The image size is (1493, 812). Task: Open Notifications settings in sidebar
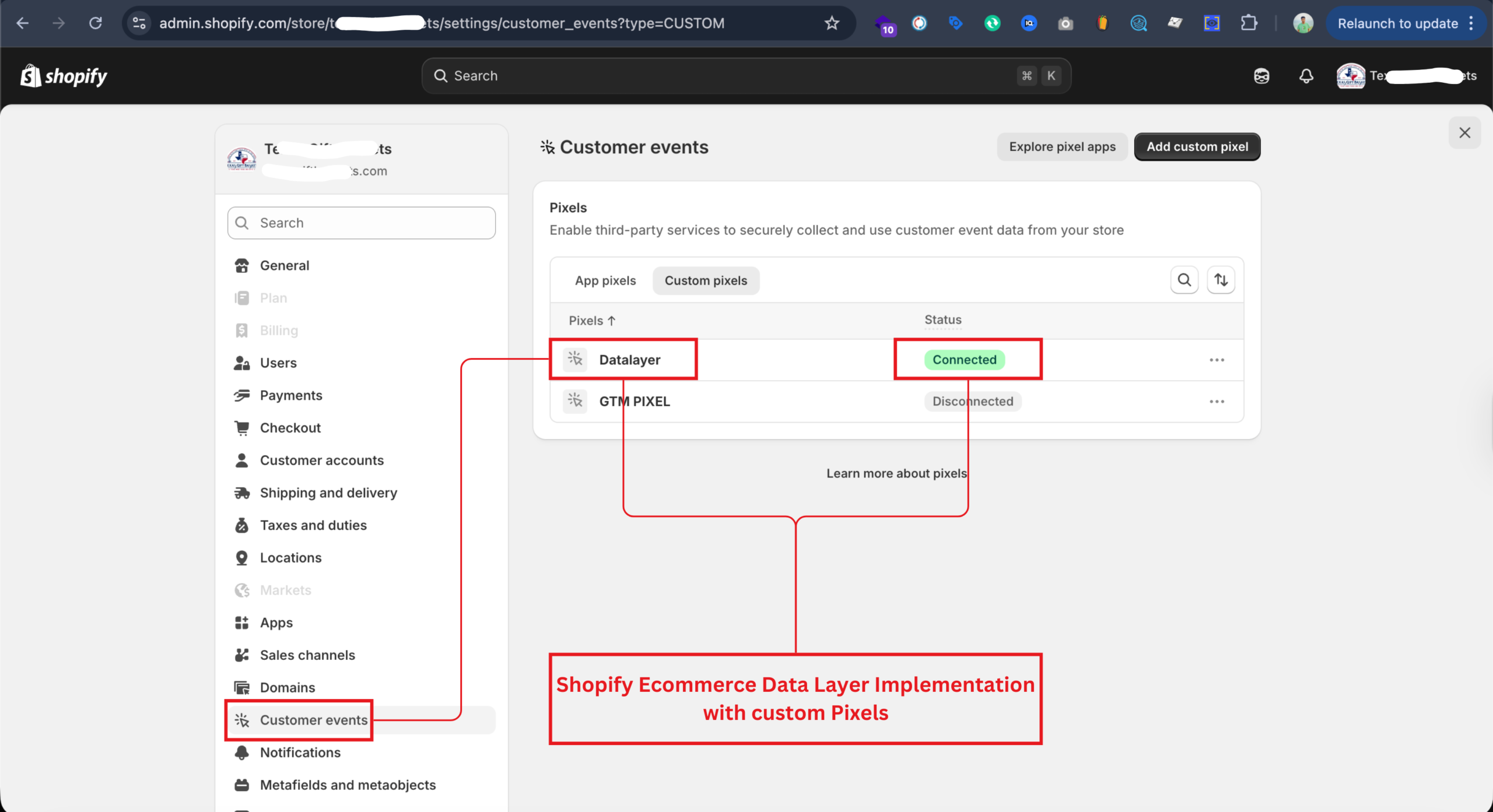pyautogui.click(x=300, y=753)
